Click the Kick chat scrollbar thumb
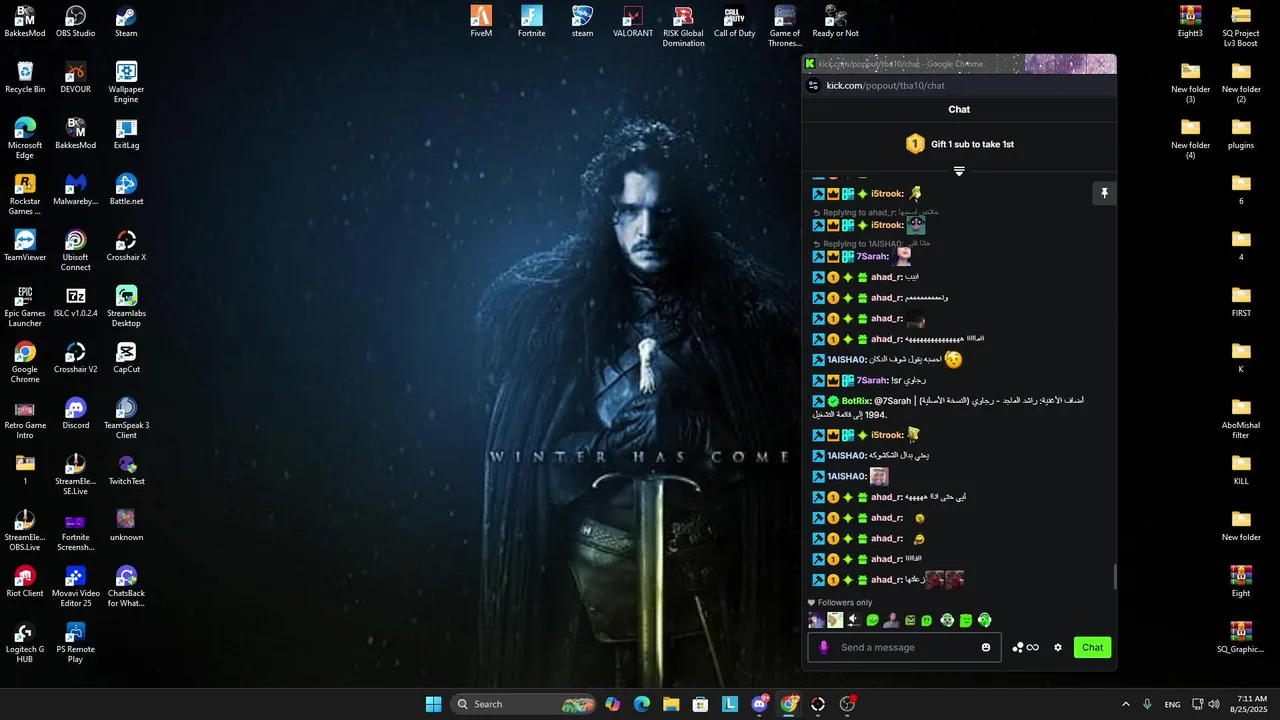The height and width of the screenshot is (720, 1280). [1115, 577]
